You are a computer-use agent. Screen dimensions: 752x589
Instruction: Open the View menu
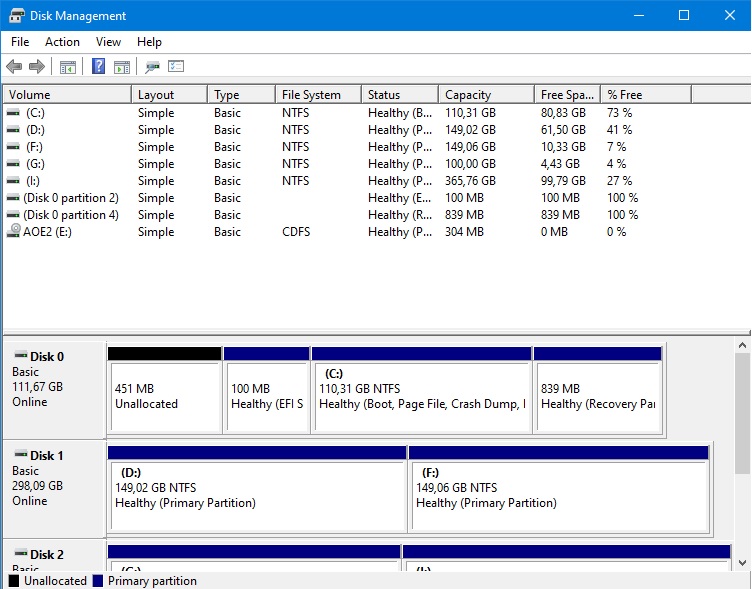click(108, 42)
